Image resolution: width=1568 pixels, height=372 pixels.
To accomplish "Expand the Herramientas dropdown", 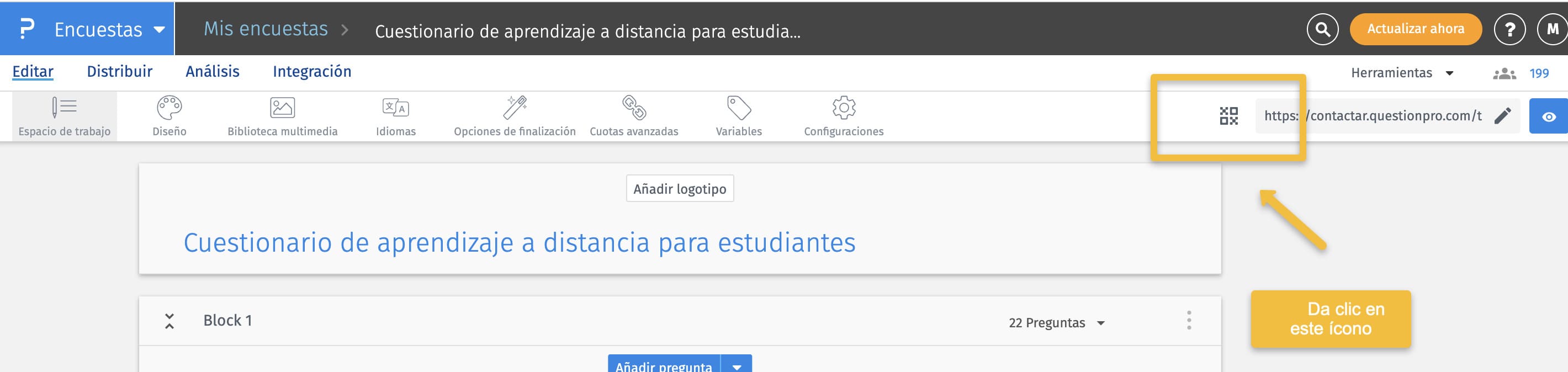I will [1402, 73].
